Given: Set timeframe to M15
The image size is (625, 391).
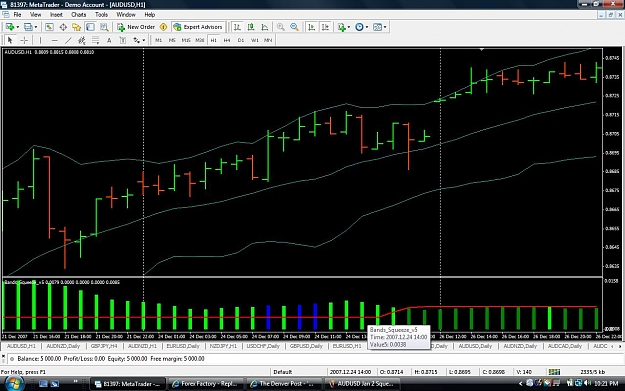Looking at the screenshot, I should coord(186,40).
